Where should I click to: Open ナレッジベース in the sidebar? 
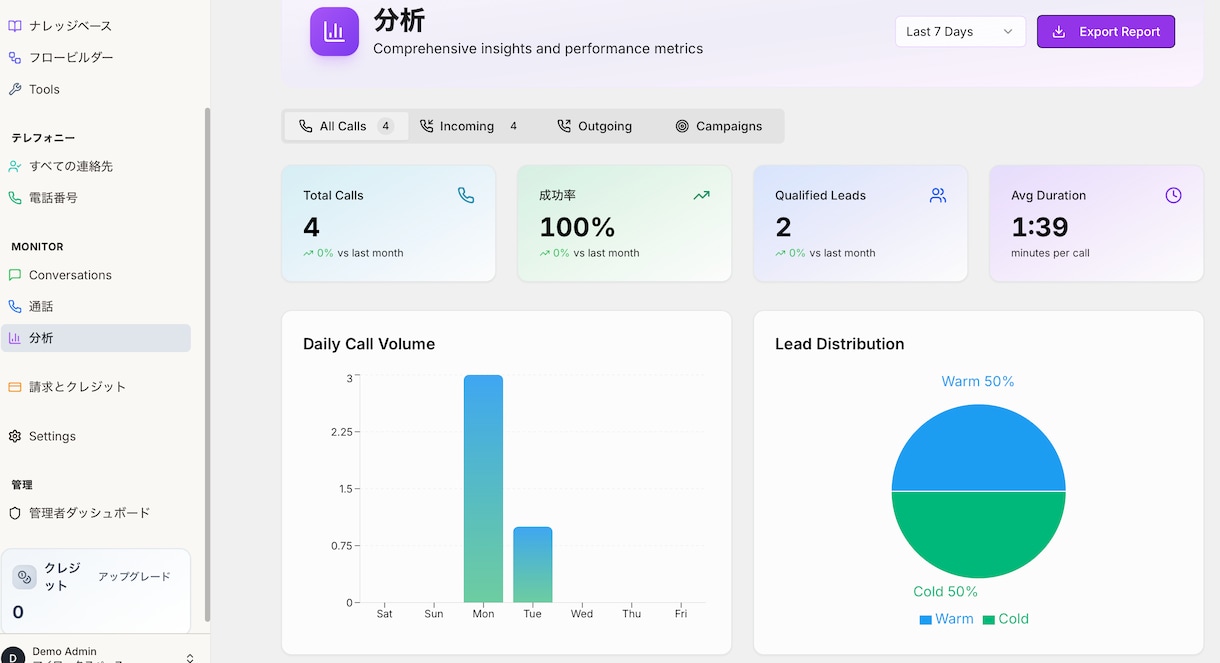[96, 26]
